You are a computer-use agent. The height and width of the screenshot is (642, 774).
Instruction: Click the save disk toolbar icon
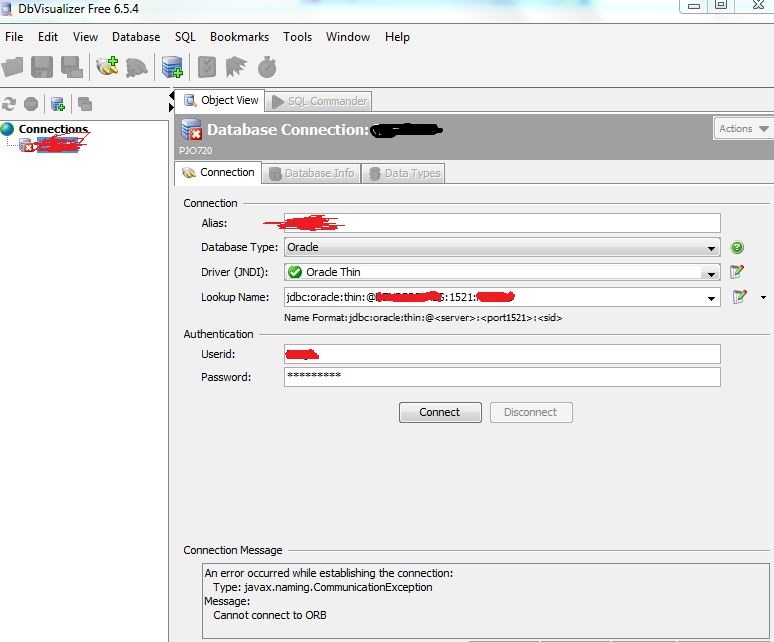click(41, 67)
